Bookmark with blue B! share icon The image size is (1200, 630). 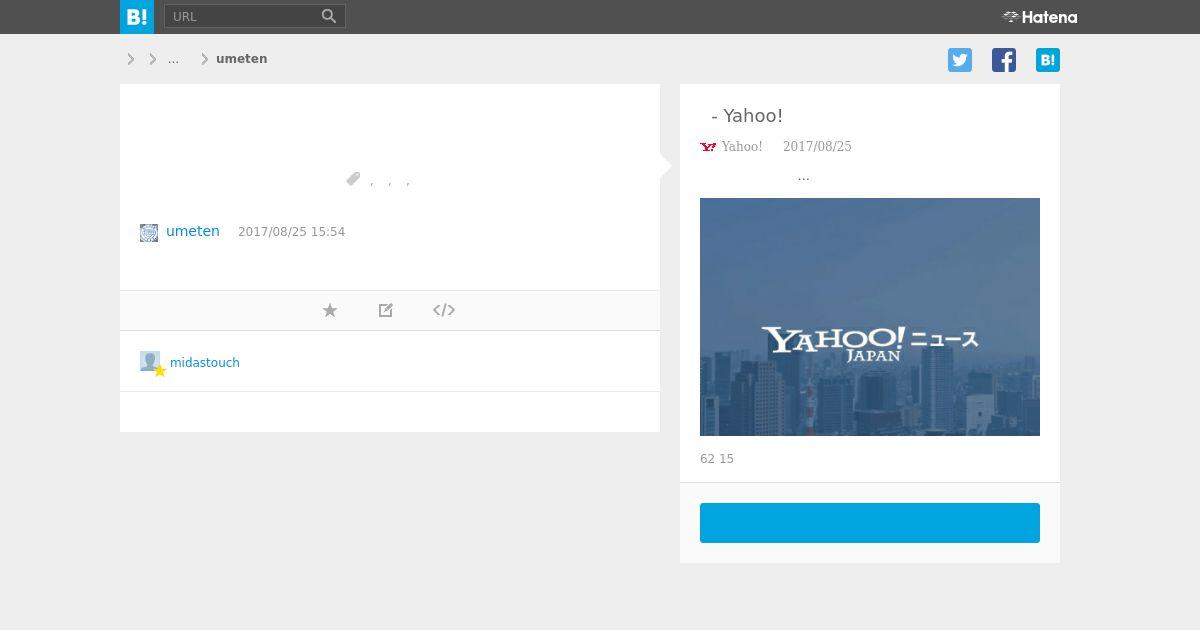point(1048,60)
